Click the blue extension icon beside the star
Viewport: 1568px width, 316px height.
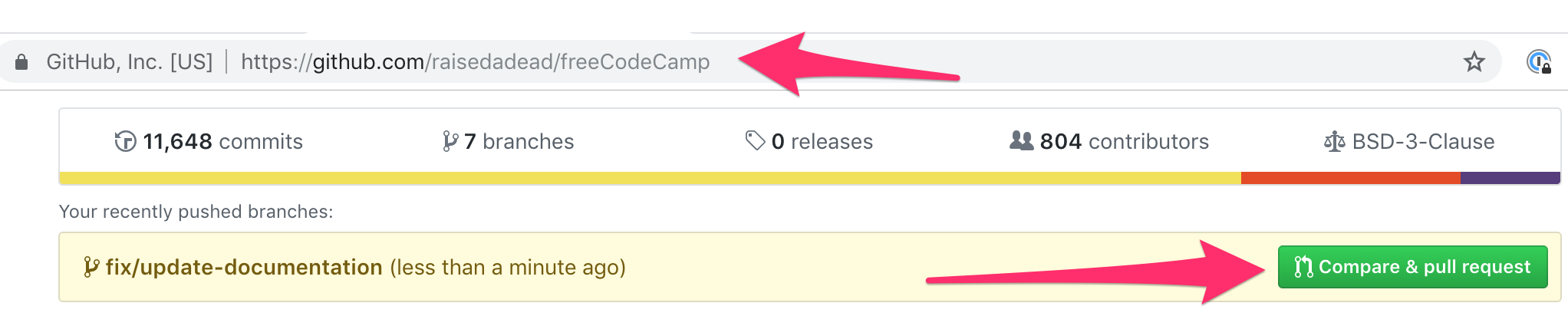[1538, 62]
